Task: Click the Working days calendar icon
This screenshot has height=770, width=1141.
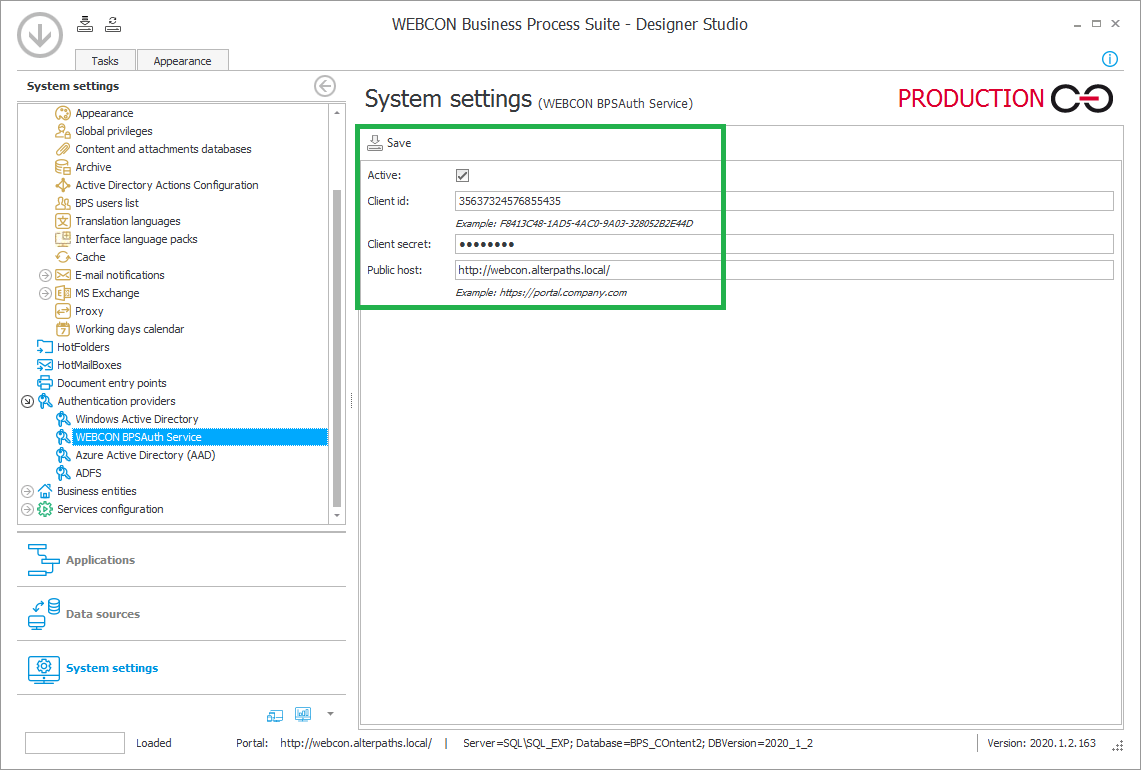Action: [63, 329]
